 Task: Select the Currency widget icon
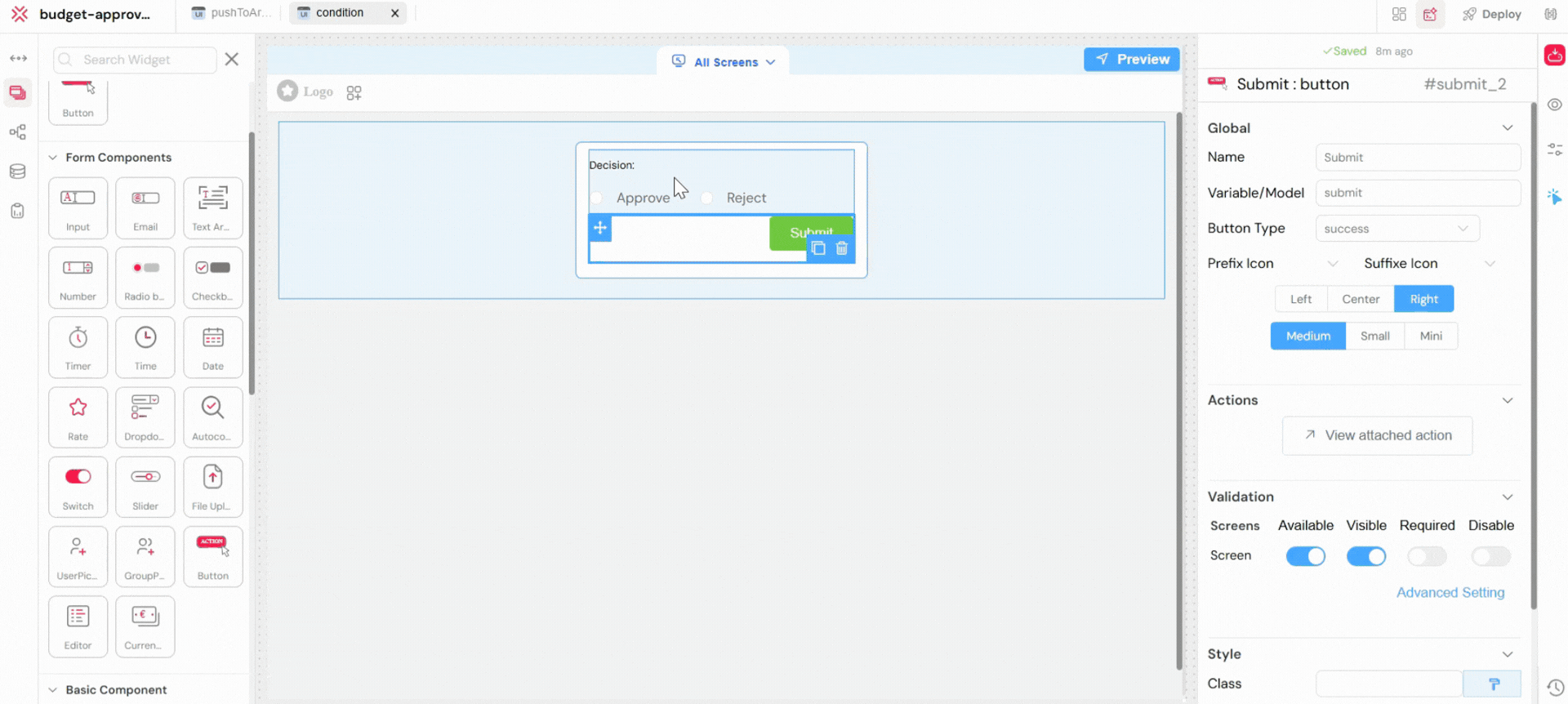pyautogui.click(x=145, y=626)
